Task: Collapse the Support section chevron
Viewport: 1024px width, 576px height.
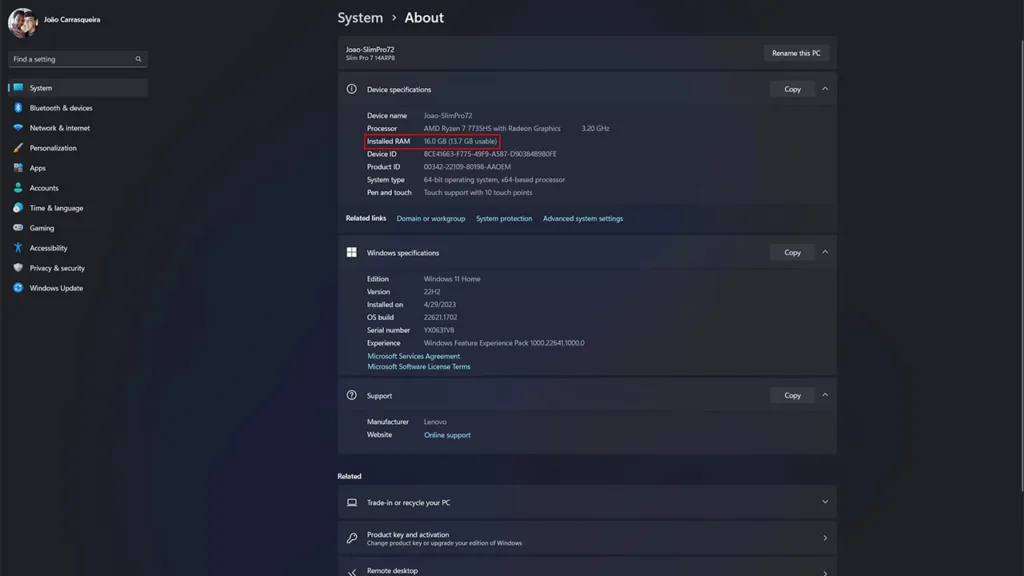Action: click(x=825, y=395)
